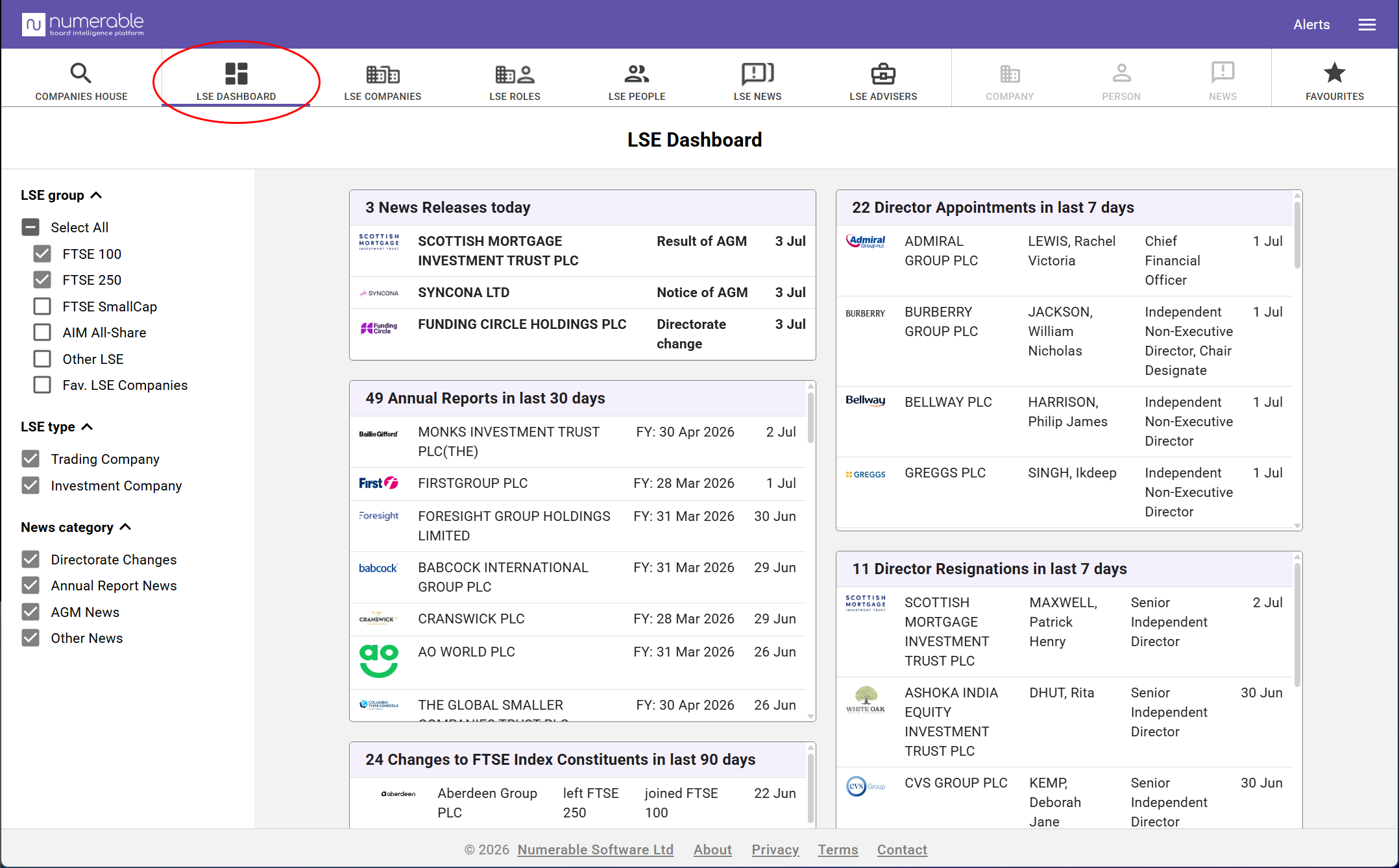Enable the FTSE SmallCap checkbox
Viewport: 1399px width, 868px height.
42,306
